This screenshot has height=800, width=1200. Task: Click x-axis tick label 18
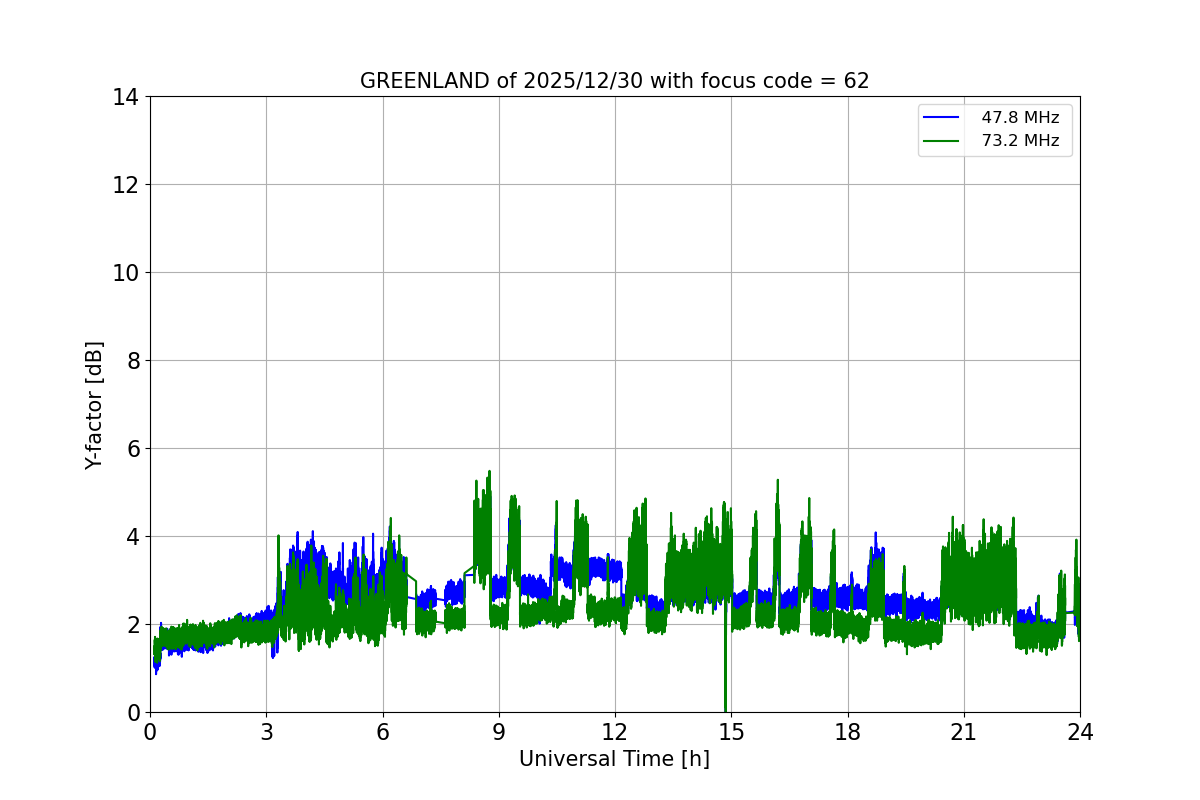[x=848, y=732]
